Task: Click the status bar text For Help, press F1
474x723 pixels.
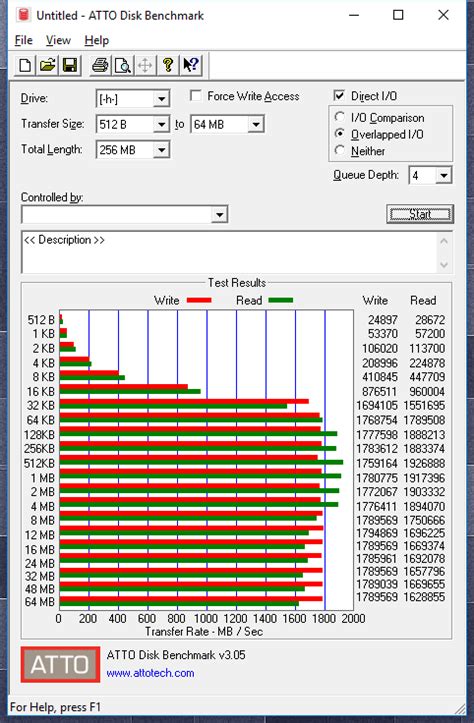Action: point(55,707)
